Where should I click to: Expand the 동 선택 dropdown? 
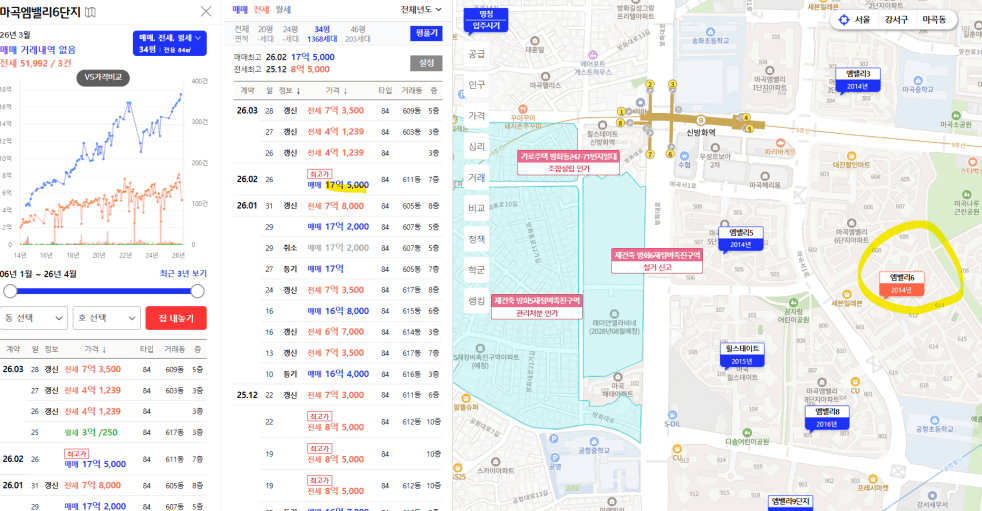pos(34,318)
